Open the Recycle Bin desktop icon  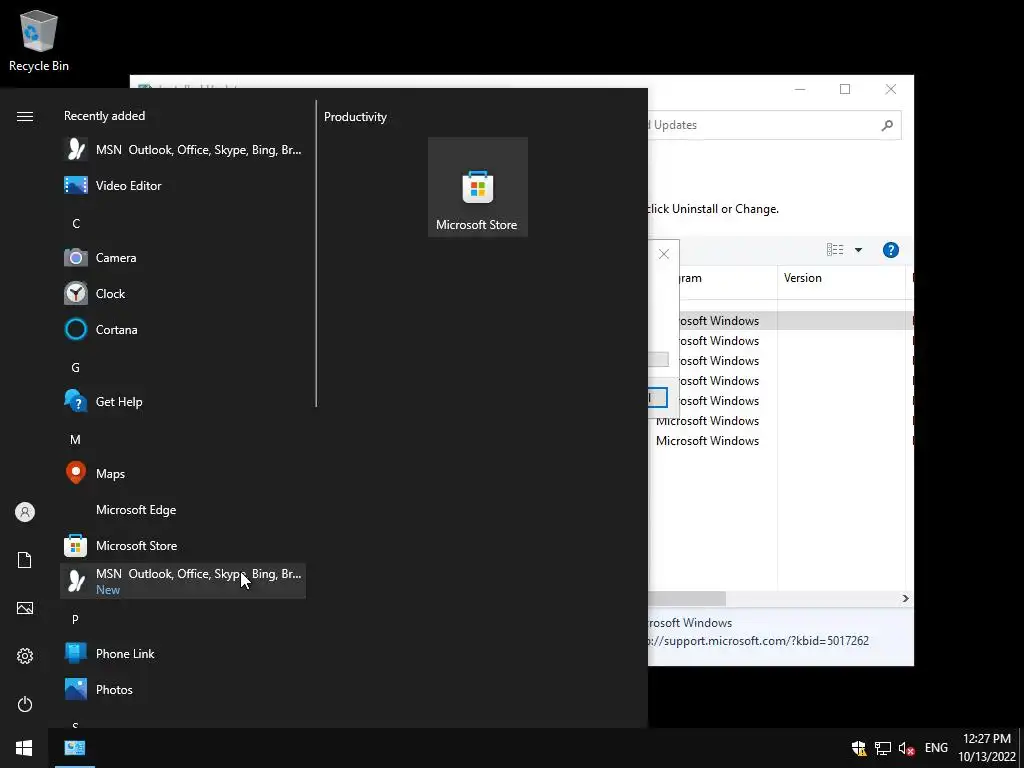(39, 40)
